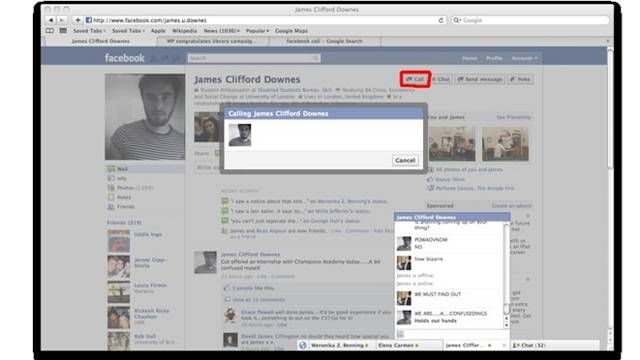640x360 pixels.
Task: Click James Clifford Downes chat window header
Action: coord(452,217)
